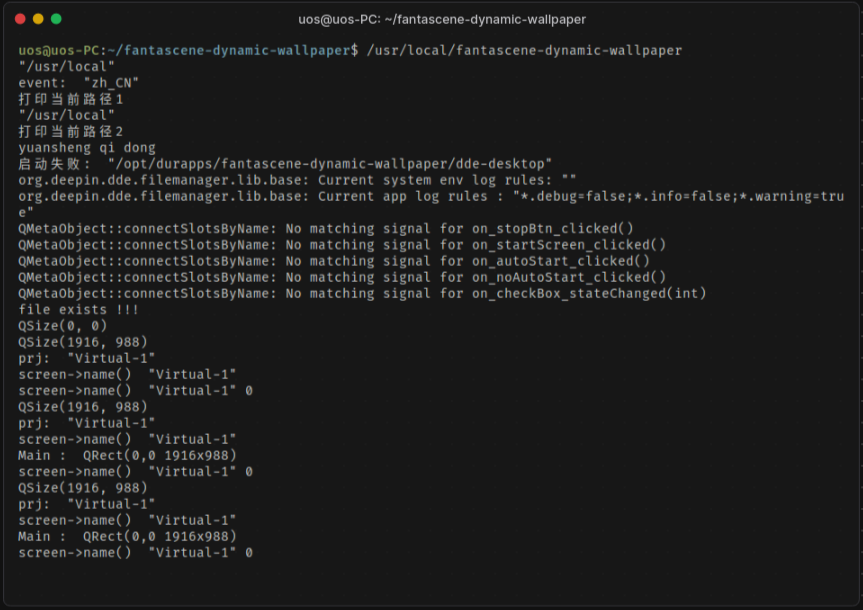This screenshot has width=863, height=610.
Task: Click the typed command /usr/local/fantascene-dynamic-wallpaper
Action: [x=525, y=51]
